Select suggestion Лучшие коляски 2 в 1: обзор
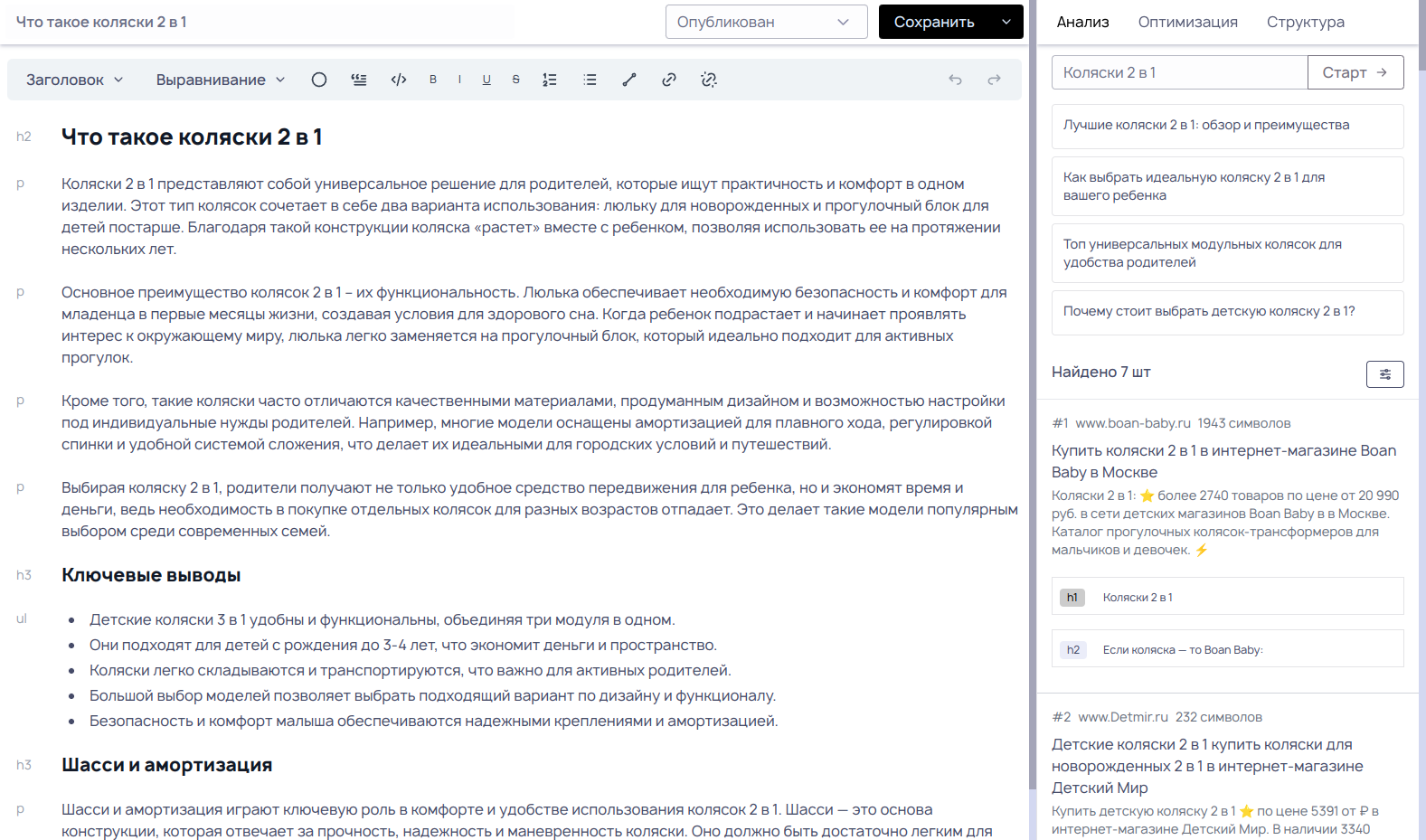1426x840 pixels. [x=1227, y=126]
